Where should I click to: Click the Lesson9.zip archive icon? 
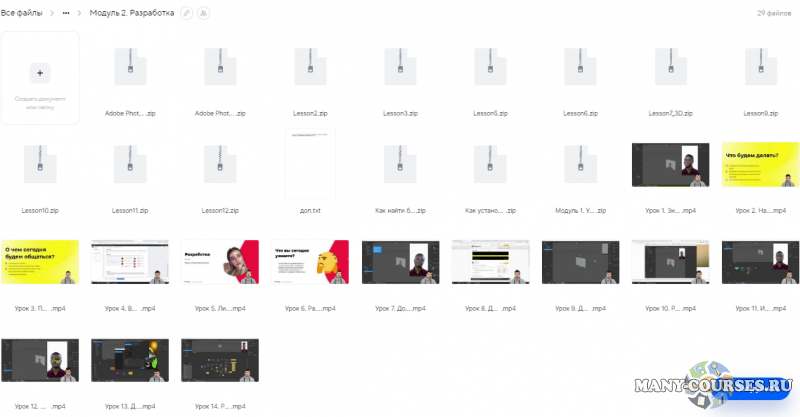pos(760,67)
